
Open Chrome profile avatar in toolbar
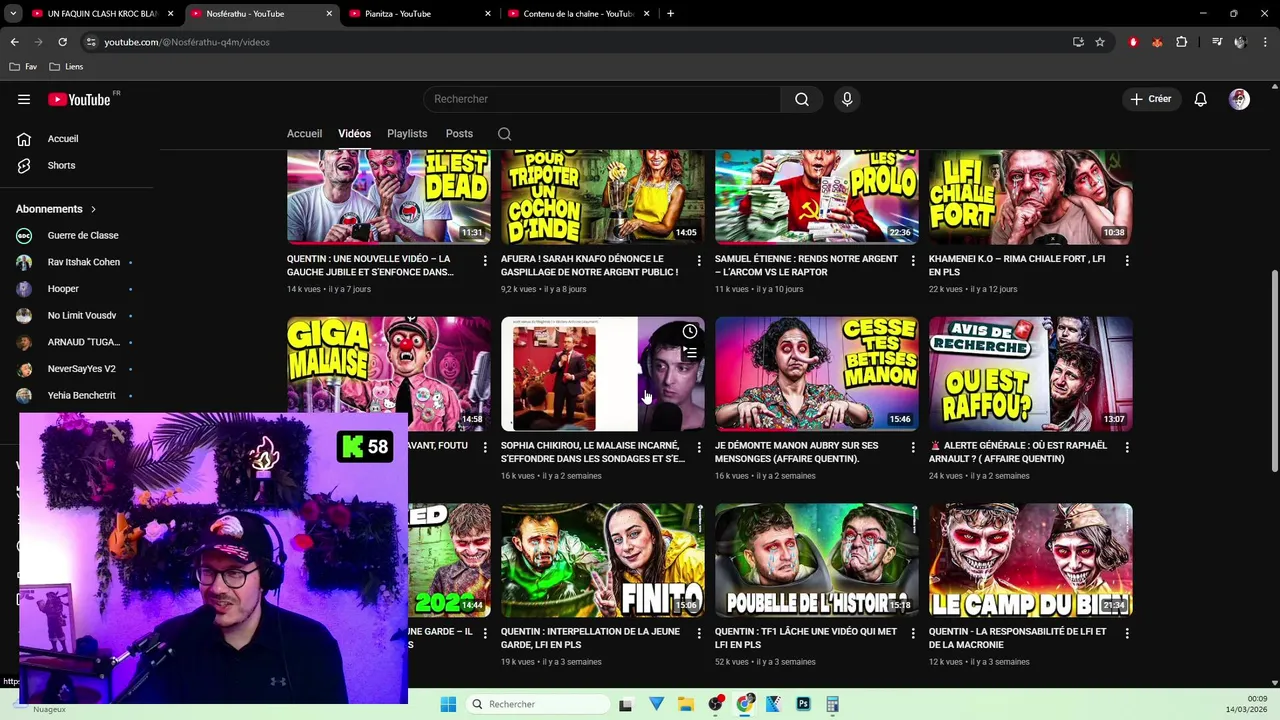[1240, 42]
